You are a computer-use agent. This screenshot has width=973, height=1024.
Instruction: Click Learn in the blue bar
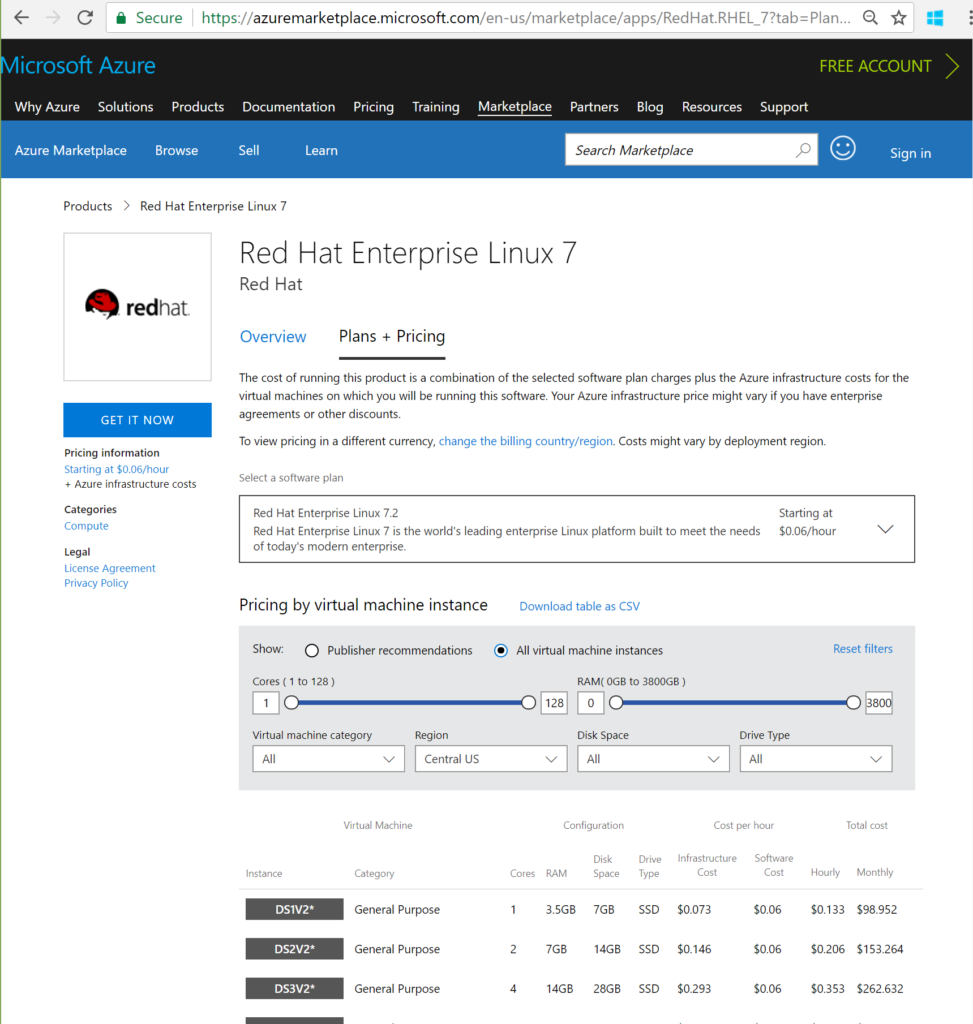tap(321, 150)
